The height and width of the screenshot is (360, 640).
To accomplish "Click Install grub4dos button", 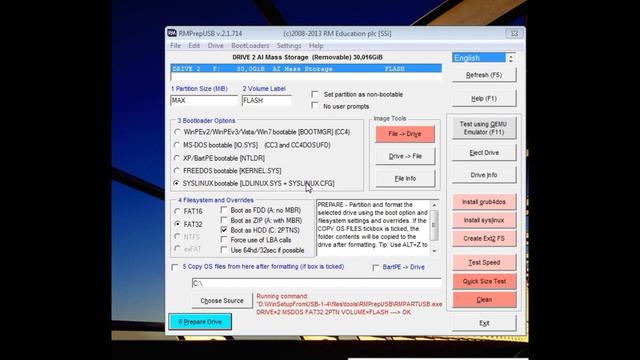I will click(x=484, y=202).
